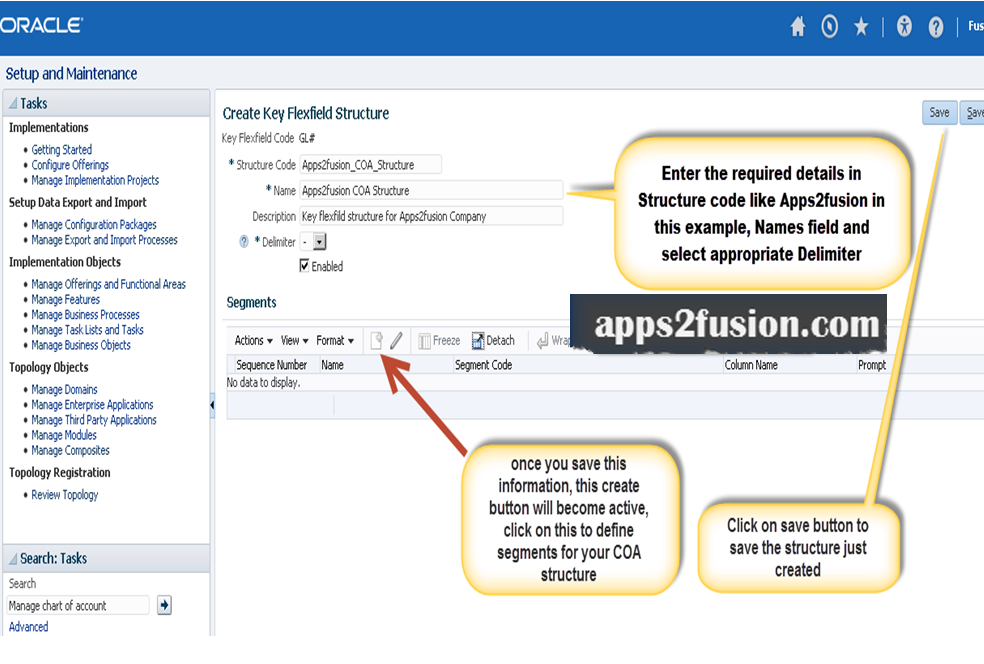This screenshot has height=664, width=984.
Task: Open recent items clock icon
Action: 830,26
